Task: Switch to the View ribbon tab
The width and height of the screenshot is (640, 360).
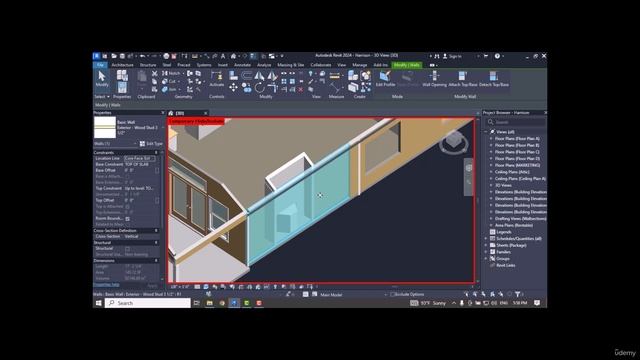Action: [x=342, y=65]
